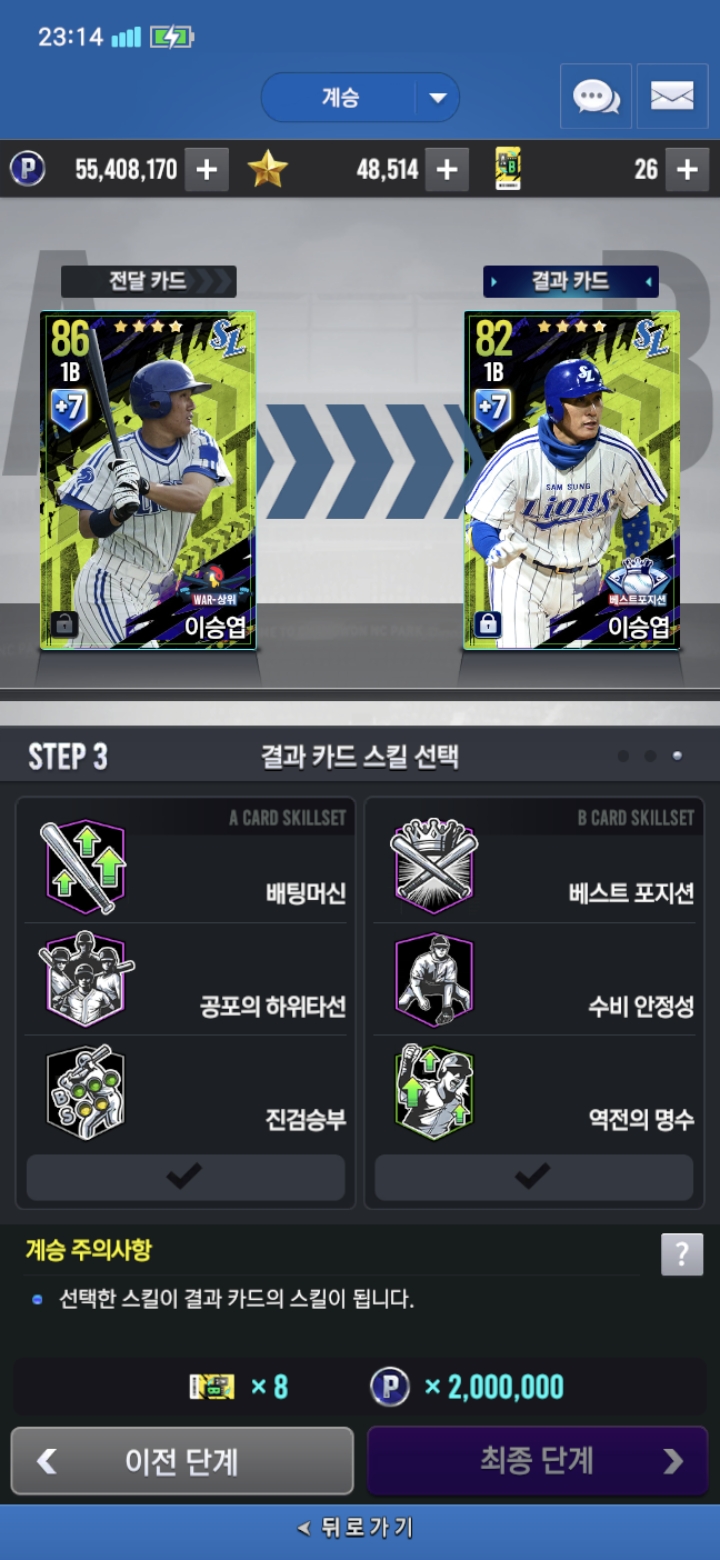Tap the 배팅머신 skill icon

(x=85, y=867)
